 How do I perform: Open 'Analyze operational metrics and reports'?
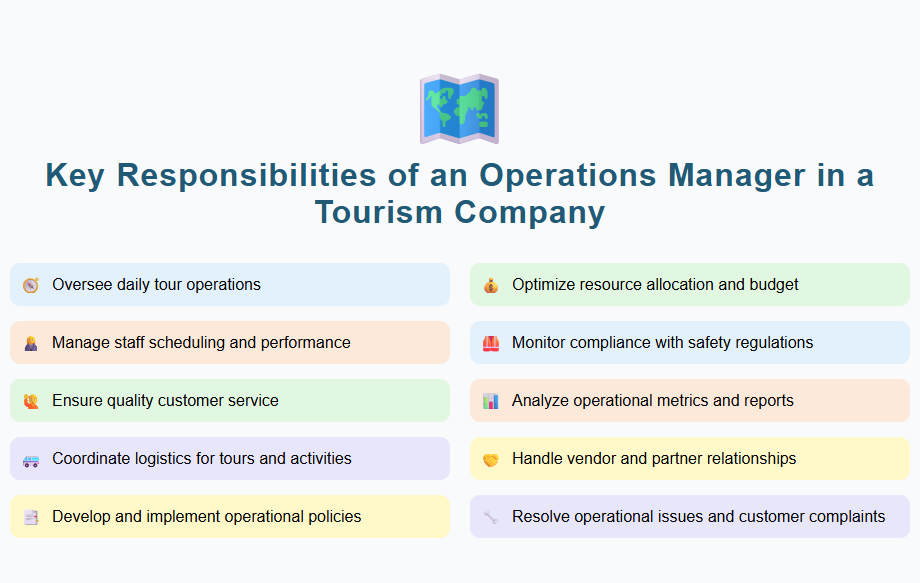pos(689,400)
